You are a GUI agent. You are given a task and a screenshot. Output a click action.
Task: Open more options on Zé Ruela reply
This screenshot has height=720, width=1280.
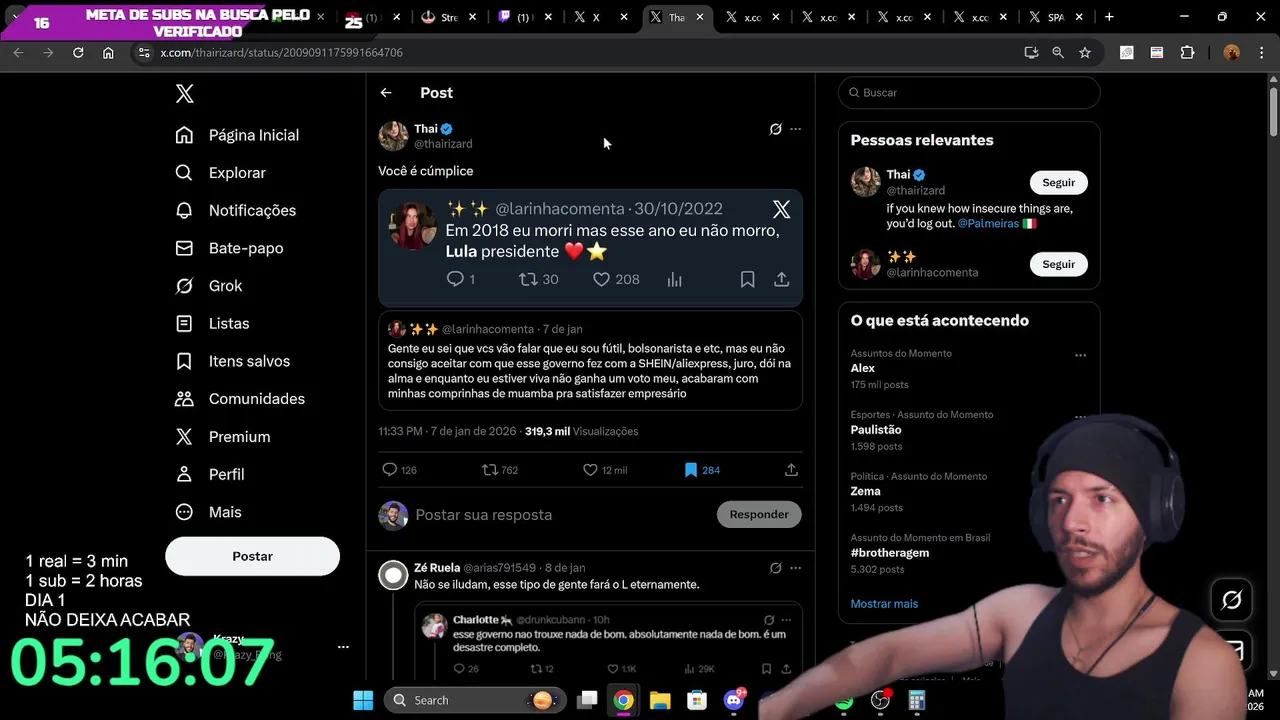click(x=795, y=568)
